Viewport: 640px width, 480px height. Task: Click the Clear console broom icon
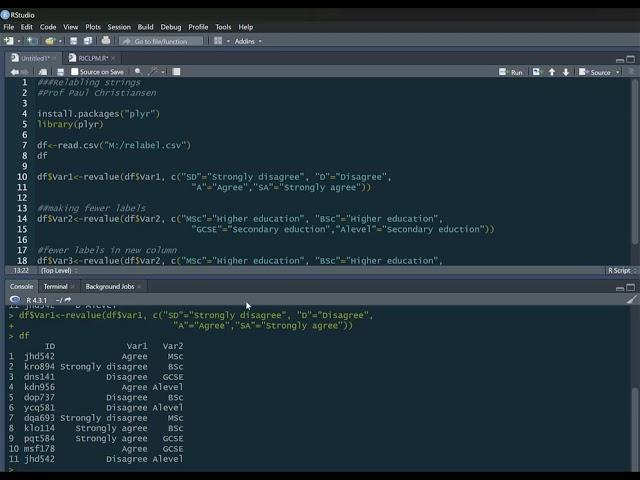click(x=631, y=300)
